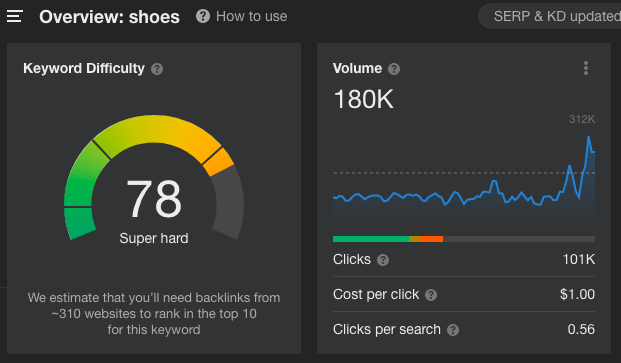Click Cost per click help icon
Viewport: 621px width, 363px height.
(x=431, y=295)
